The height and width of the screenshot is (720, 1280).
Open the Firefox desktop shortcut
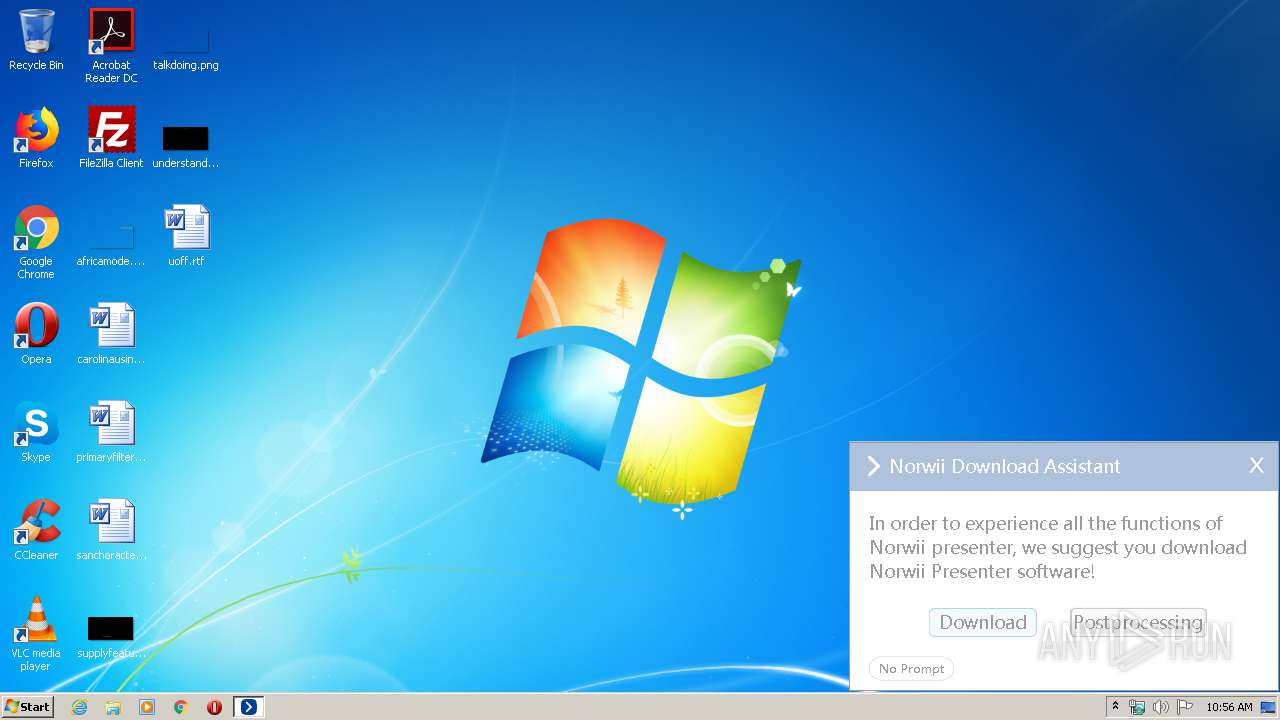click(x=36, y=138)
